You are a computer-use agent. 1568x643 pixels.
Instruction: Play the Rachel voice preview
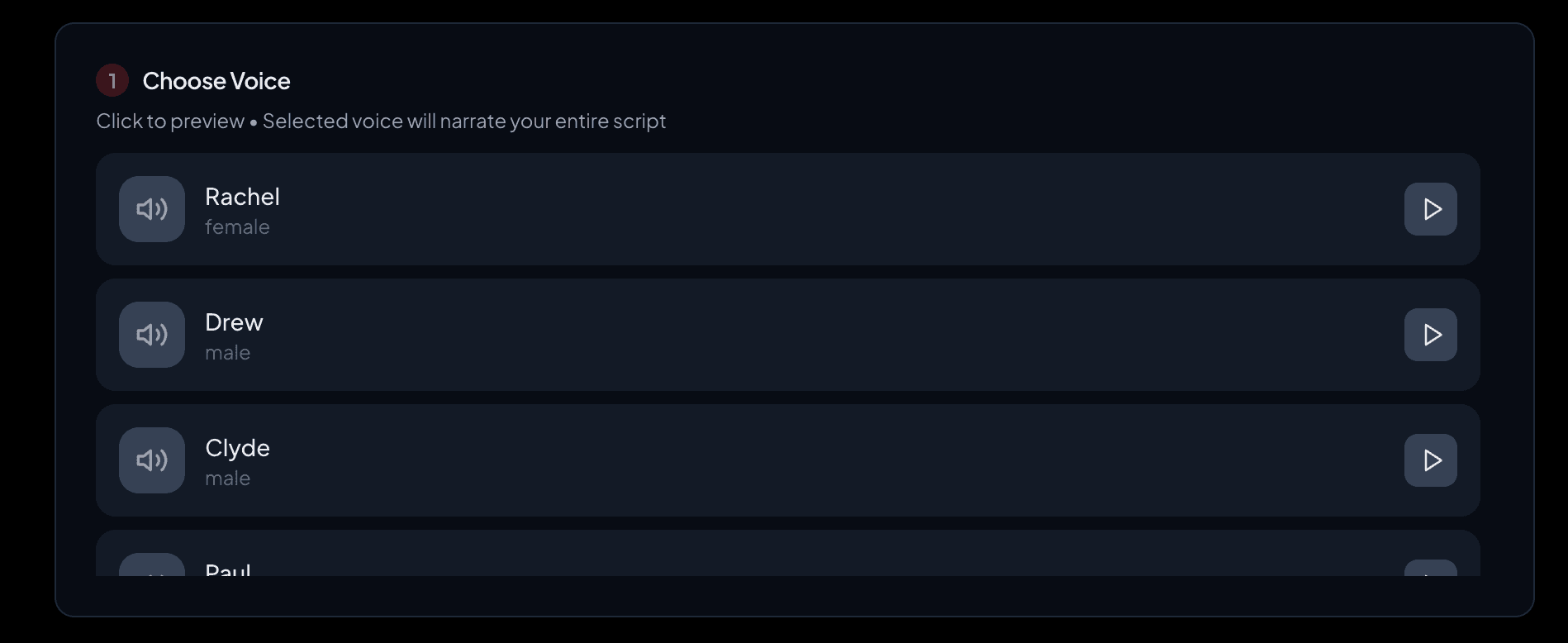(1430, 209)
